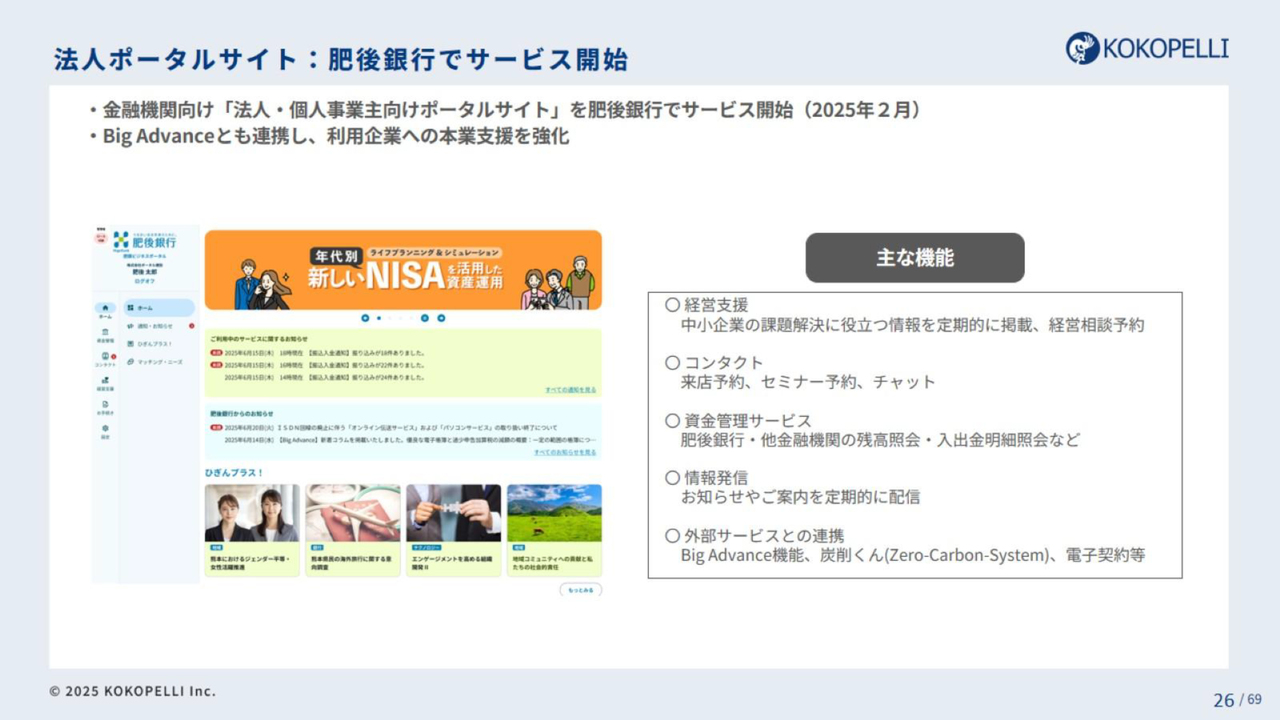Click the NISA promotional banner

(403, 270)
